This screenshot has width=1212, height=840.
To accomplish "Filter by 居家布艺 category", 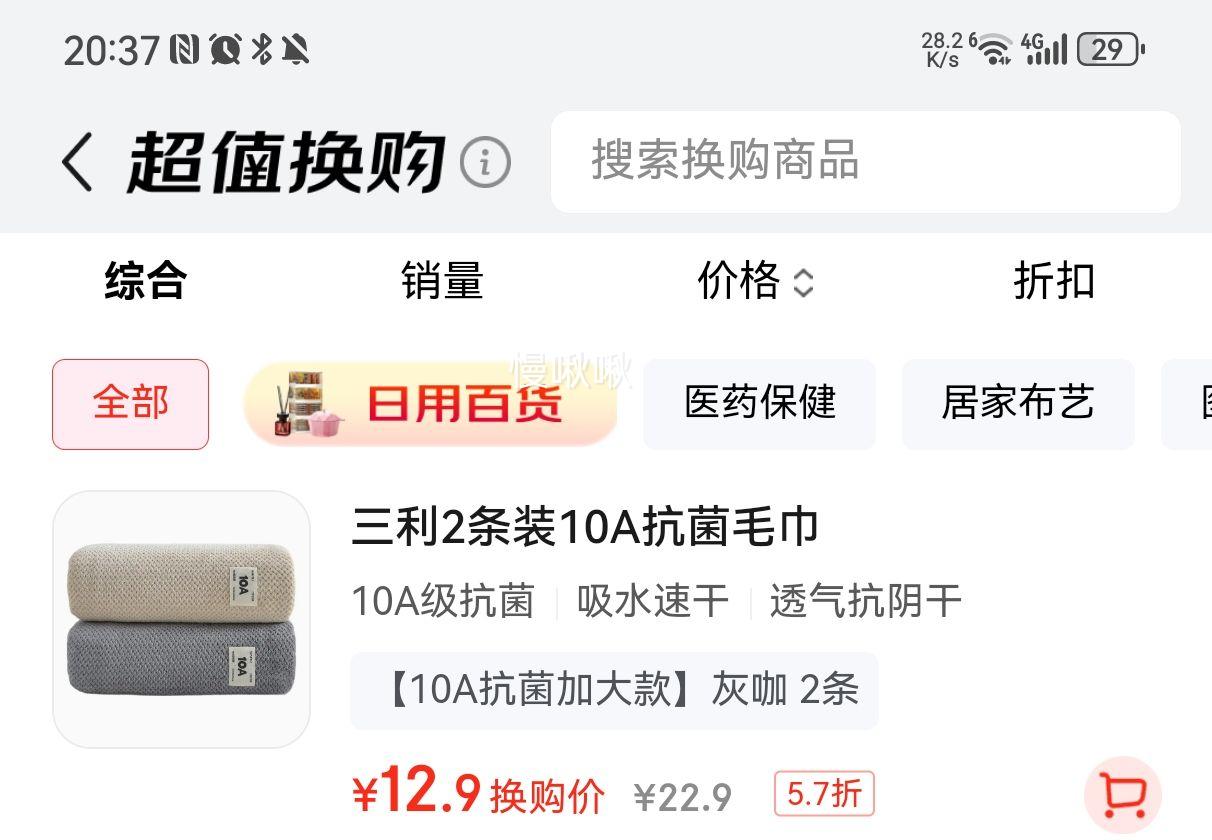I will [1018, 404].
